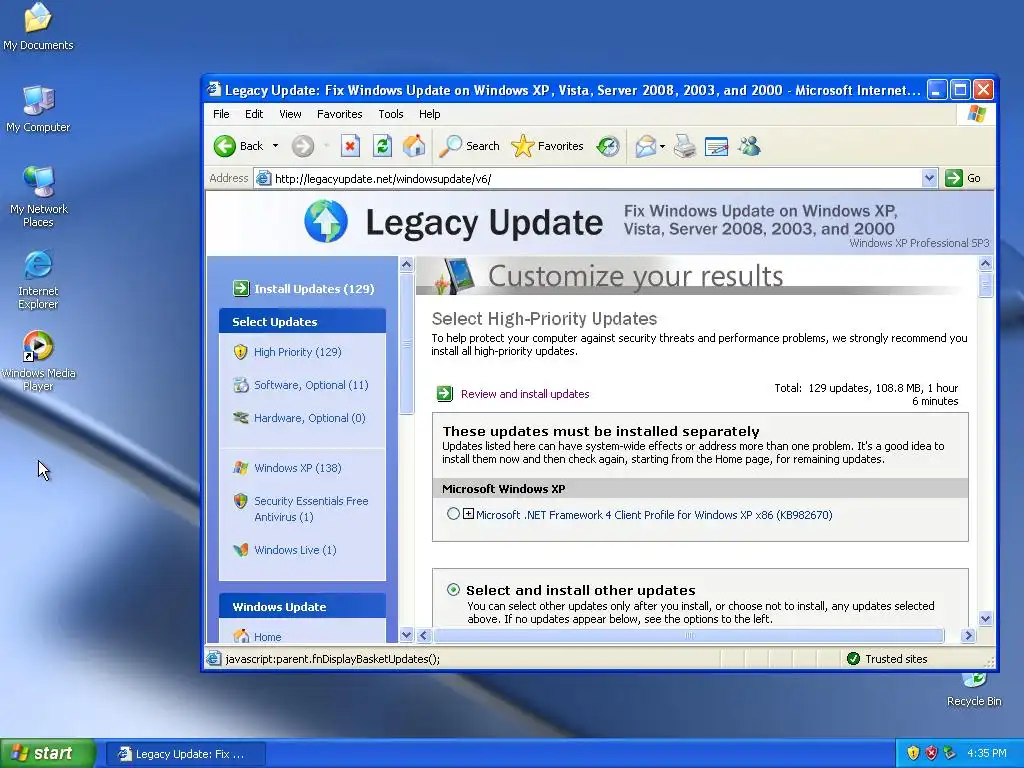Click Legacy Update taskbar button
The width and height of the screenshot is (1024, 768).
185,754
